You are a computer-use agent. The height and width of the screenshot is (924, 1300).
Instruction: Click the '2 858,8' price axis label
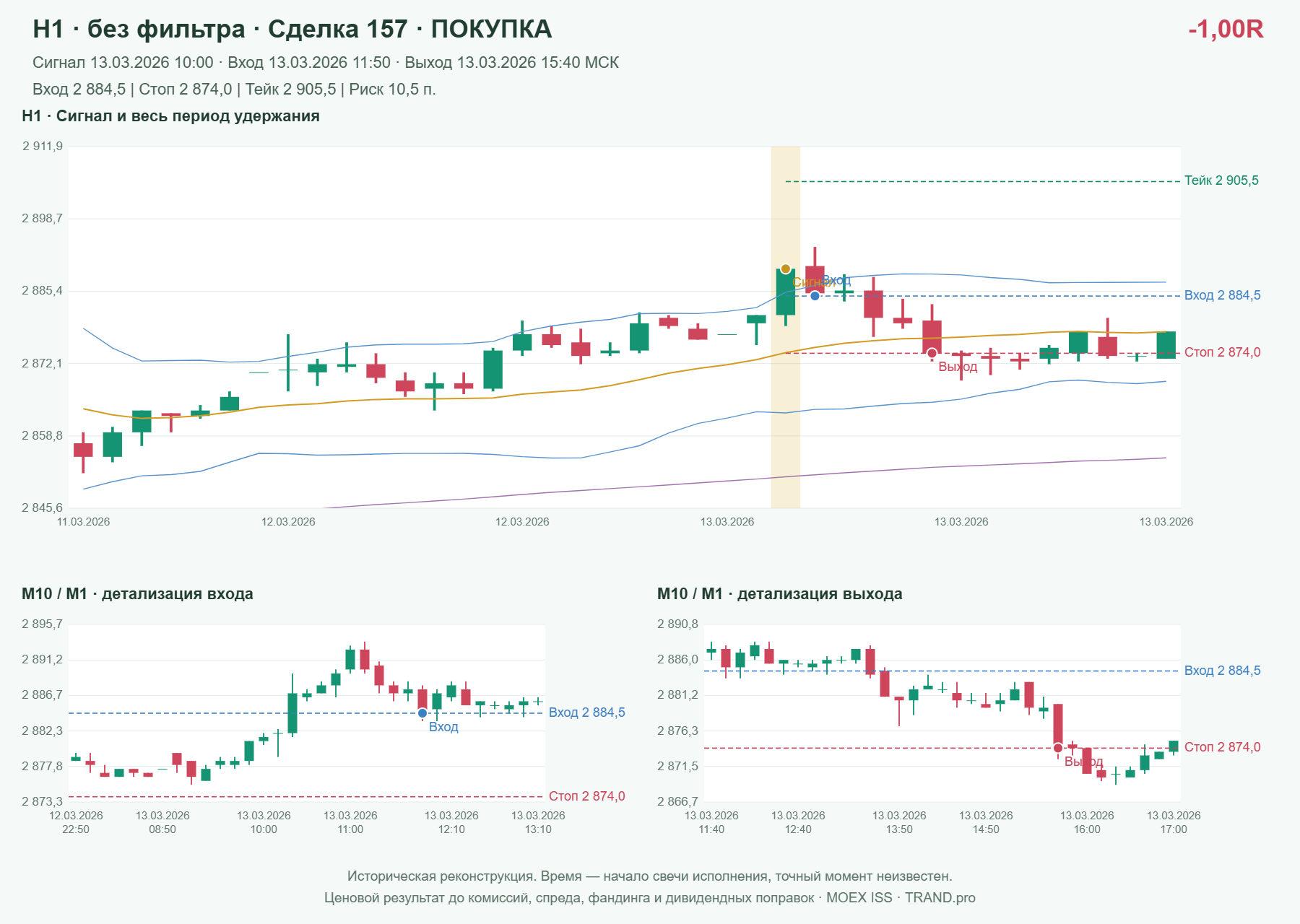[43, 436]
